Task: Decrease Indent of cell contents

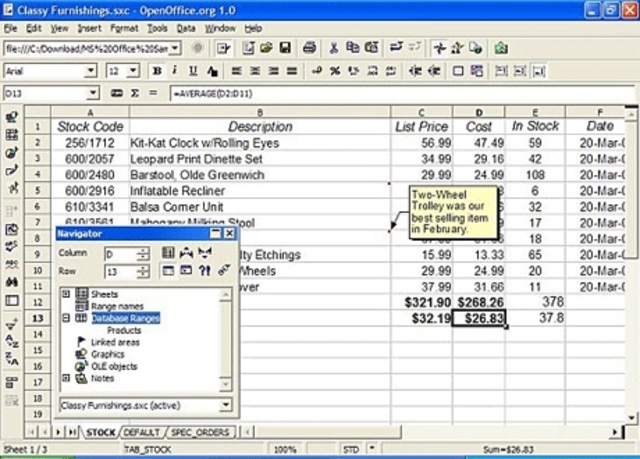Action: (415, 71)
